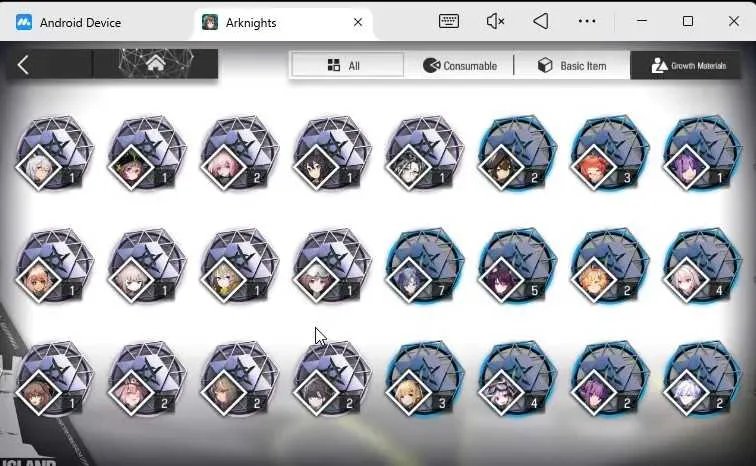This screenshot has height=466, width=756.
Task: Select bottom-row light-brown-haired operator token, count 2
Action: pyautogui.click(x=239, y=379)
